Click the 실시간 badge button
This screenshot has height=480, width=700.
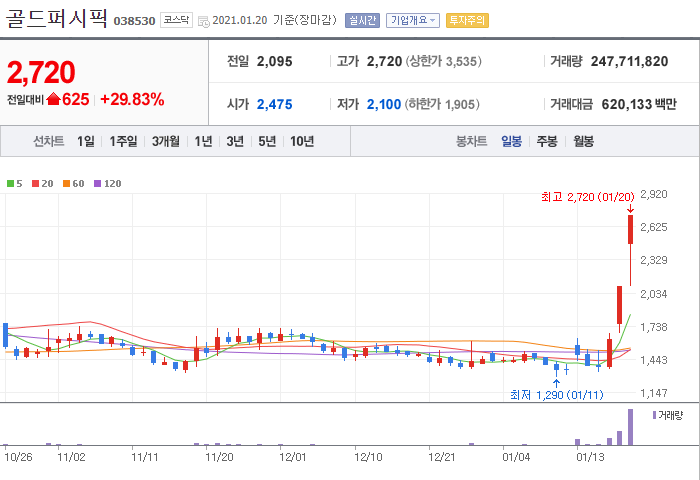pyautogui.click(x=362, y=21)
